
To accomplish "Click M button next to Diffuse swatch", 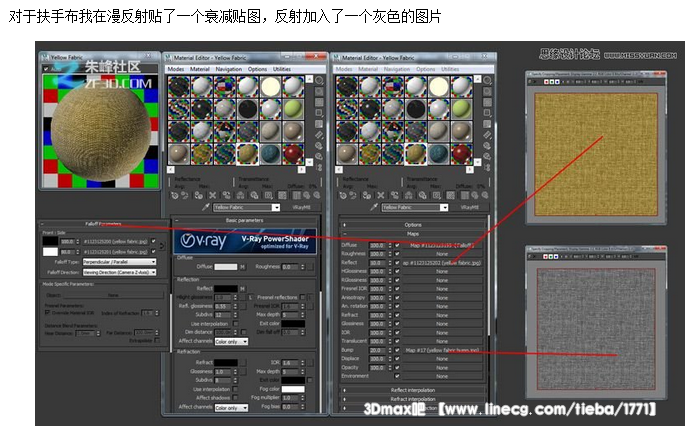I will tap(242, 267).
